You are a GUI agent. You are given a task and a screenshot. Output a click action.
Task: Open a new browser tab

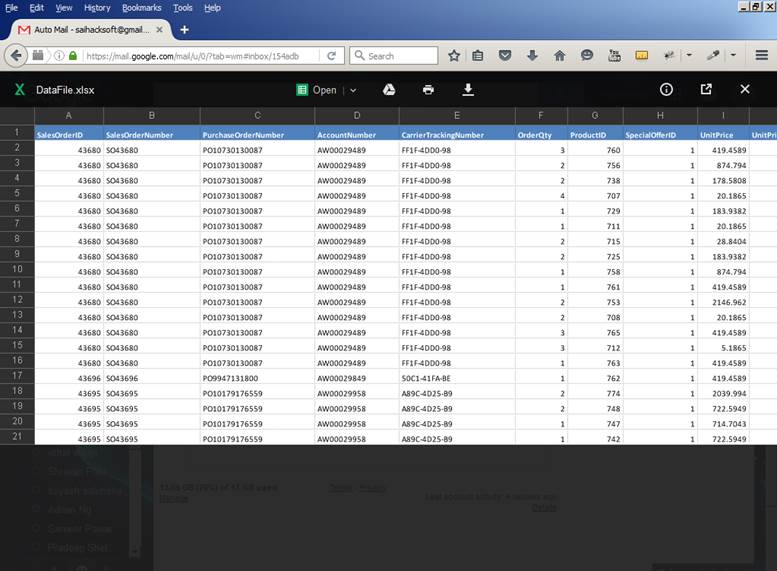(184, 30)
